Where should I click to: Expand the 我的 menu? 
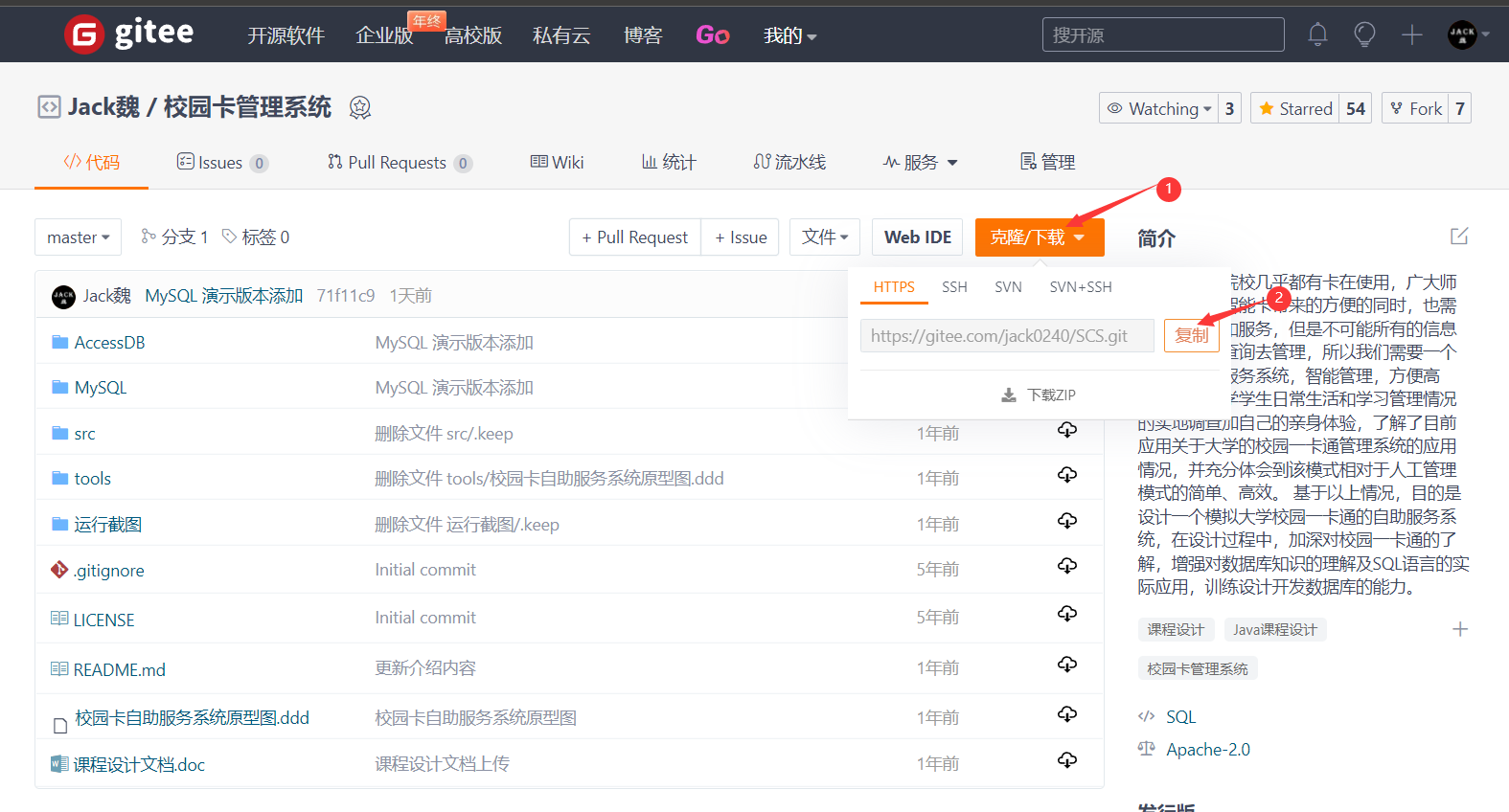pos(789,35)
